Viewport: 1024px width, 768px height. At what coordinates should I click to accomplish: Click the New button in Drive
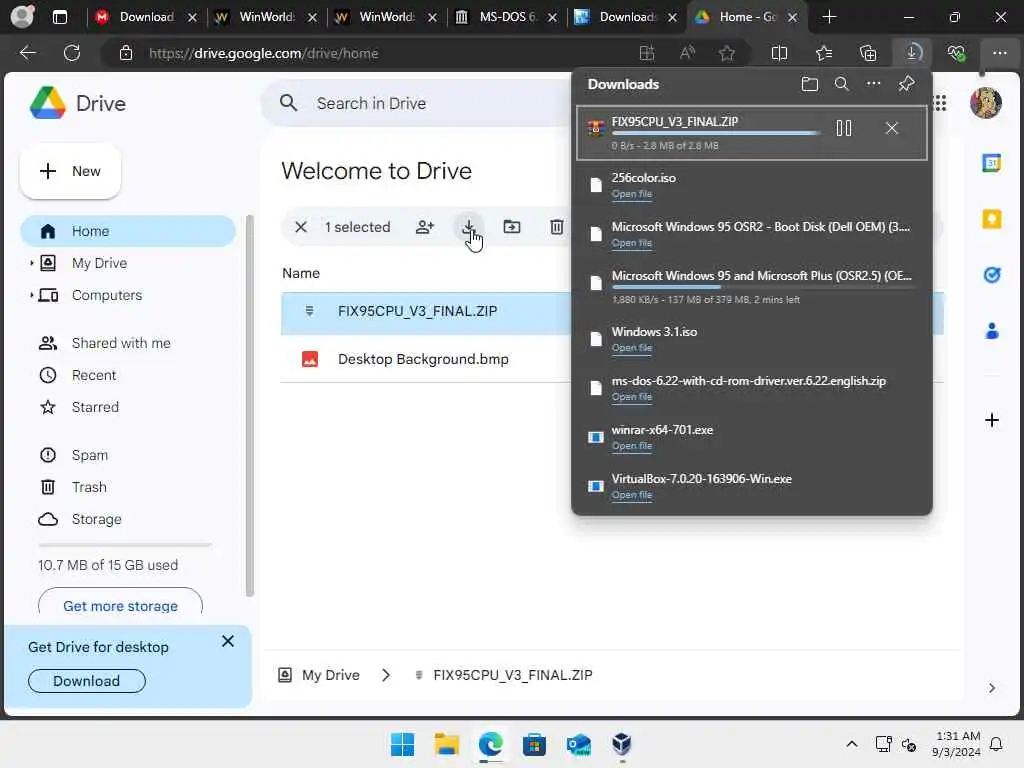click(71, 171)
